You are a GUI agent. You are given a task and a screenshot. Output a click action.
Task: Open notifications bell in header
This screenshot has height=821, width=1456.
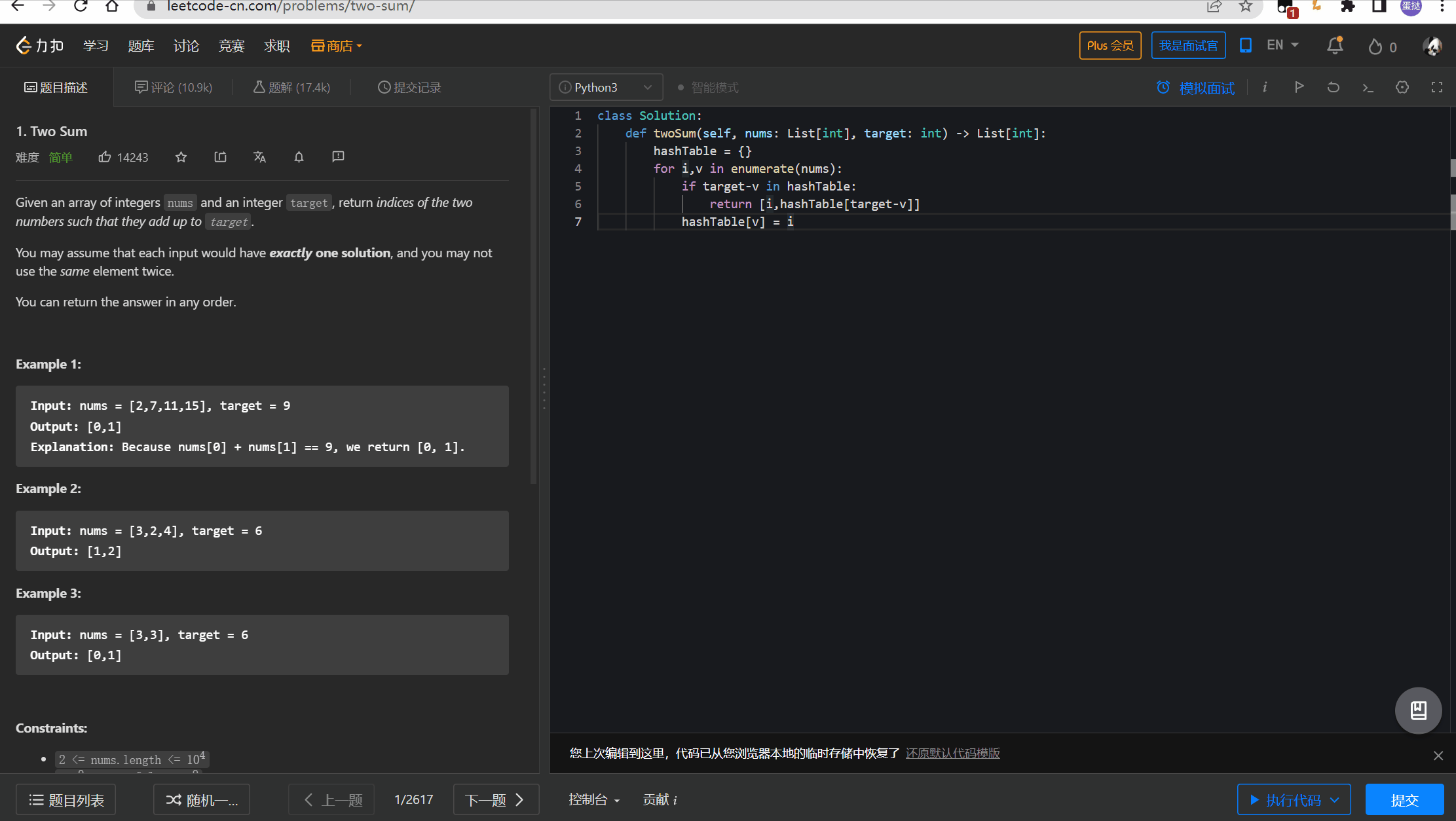coord(1334,46)
